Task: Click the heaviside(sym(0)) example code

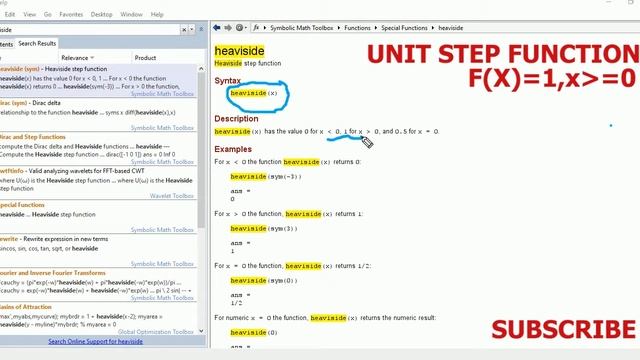Action: 264,281
